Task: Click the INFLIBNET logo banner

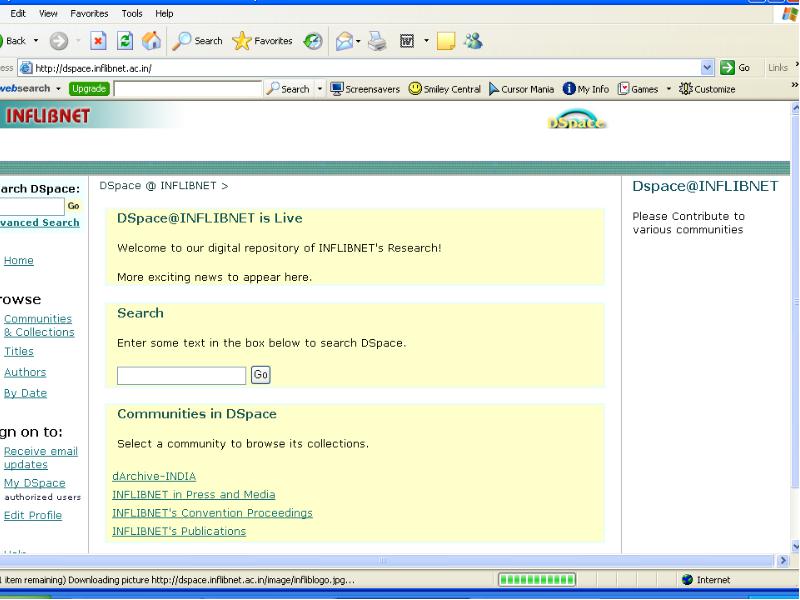Action: tap(48, 116)
